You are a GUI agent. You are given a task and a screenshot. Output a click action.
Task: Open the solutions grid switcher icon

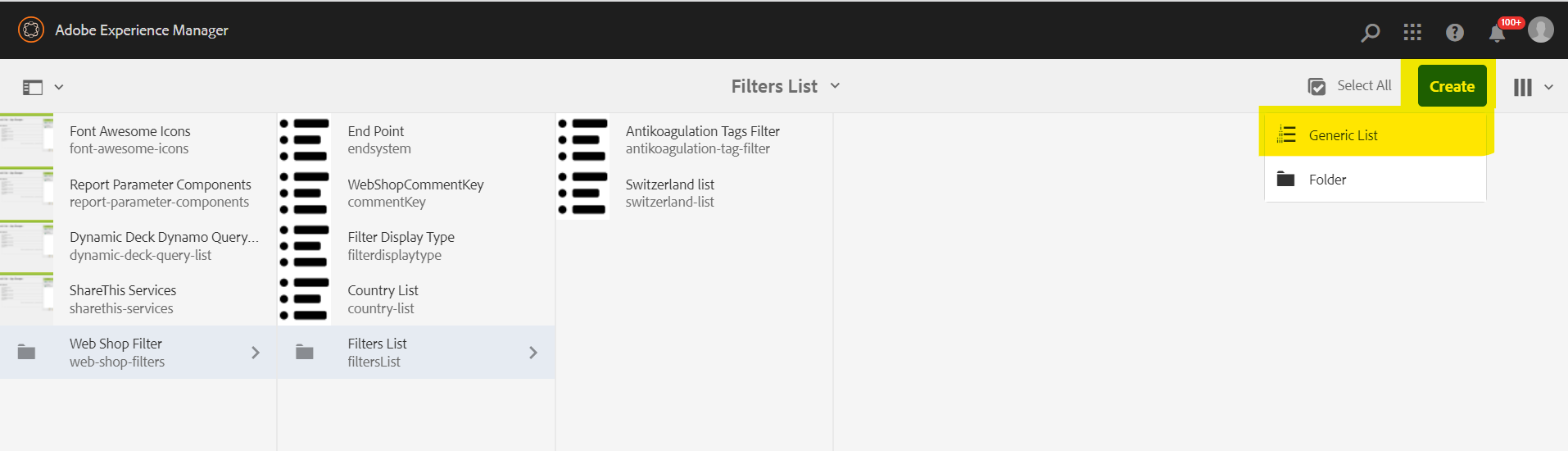pyautogui.click(x=1412, y=32)
